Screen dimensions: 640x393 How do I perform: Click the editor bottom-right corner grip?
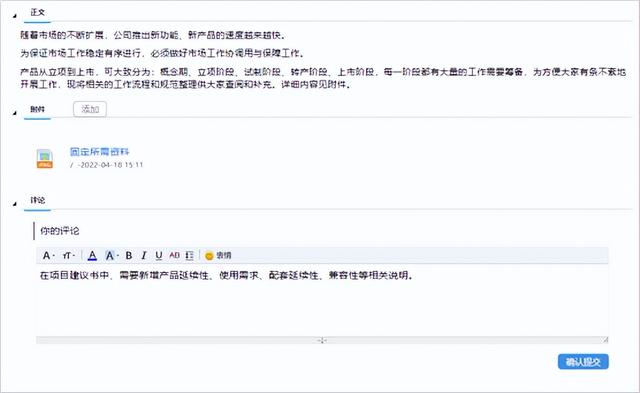click(x=605, y=340)
